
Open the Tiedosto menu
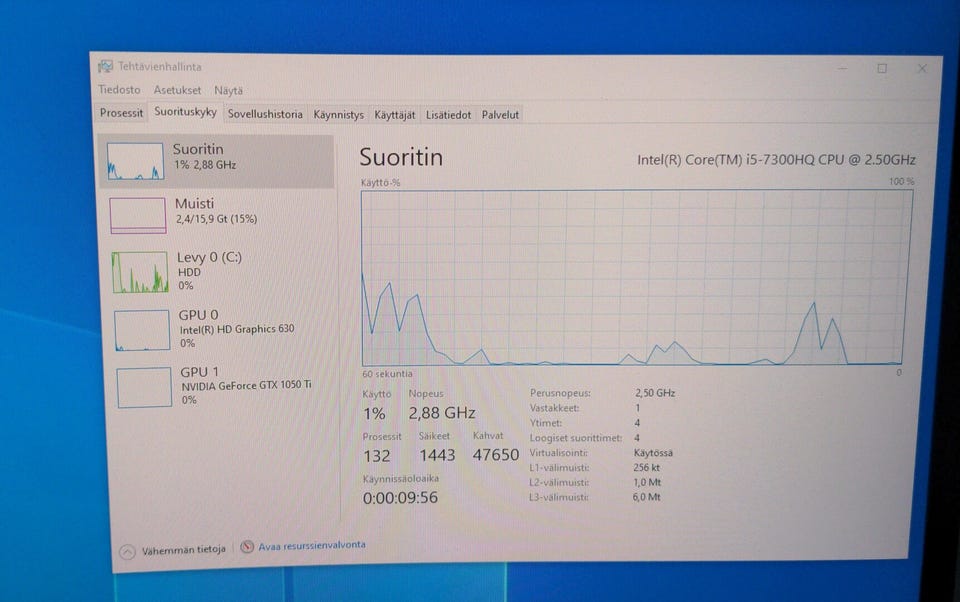point(119,89)
